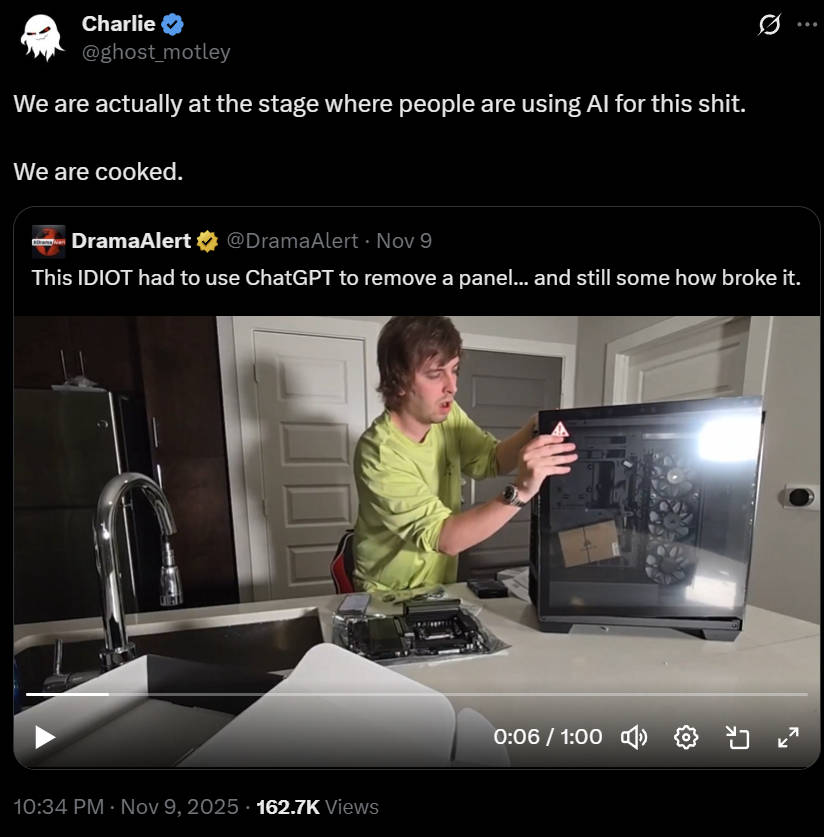Screen dimensions: 824x837
Task: Click Charlie's blue verified badge
Action: point(172,24)
